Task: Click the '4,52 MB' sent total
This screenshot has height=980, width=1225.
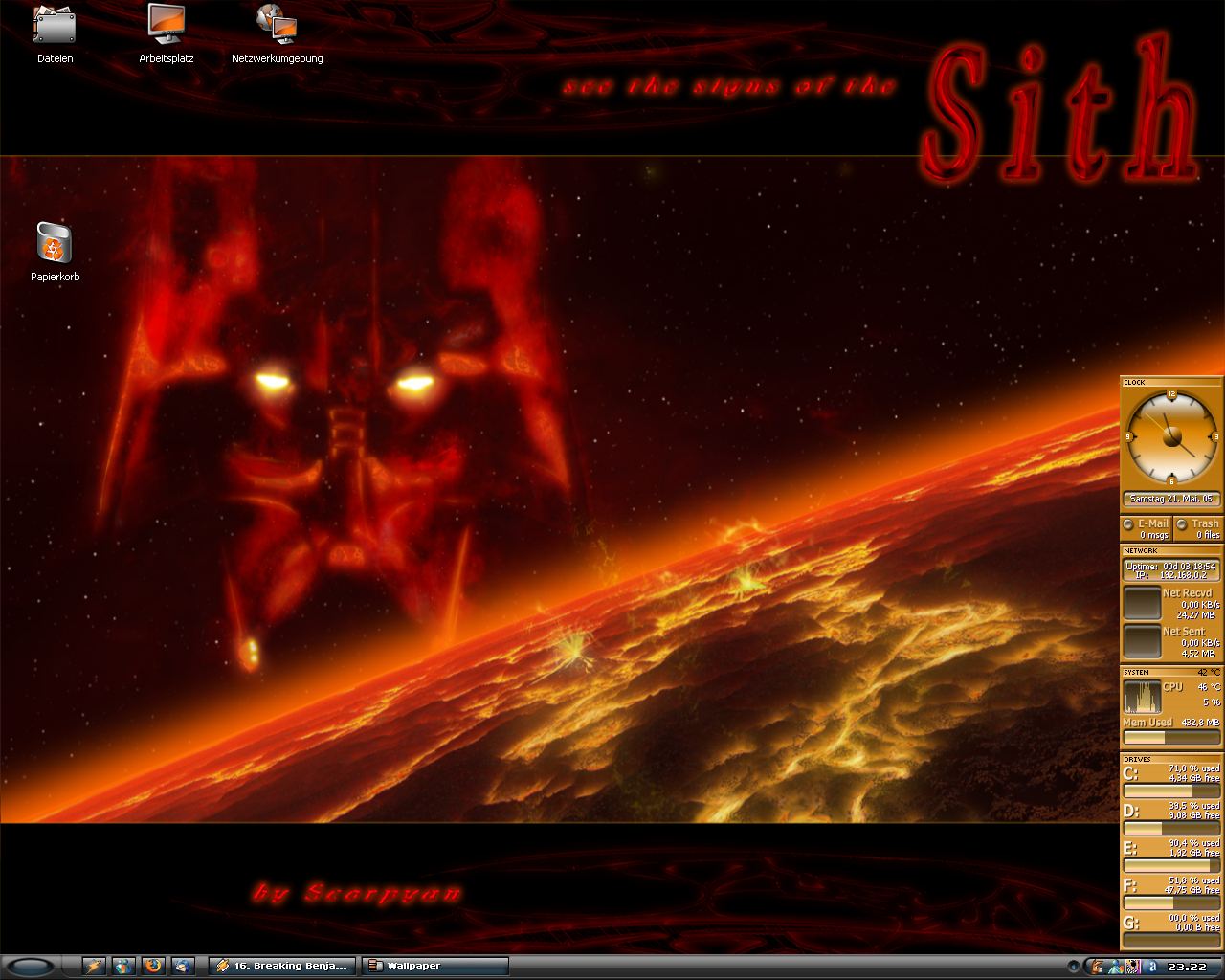Action: [x=1197, y=654]
